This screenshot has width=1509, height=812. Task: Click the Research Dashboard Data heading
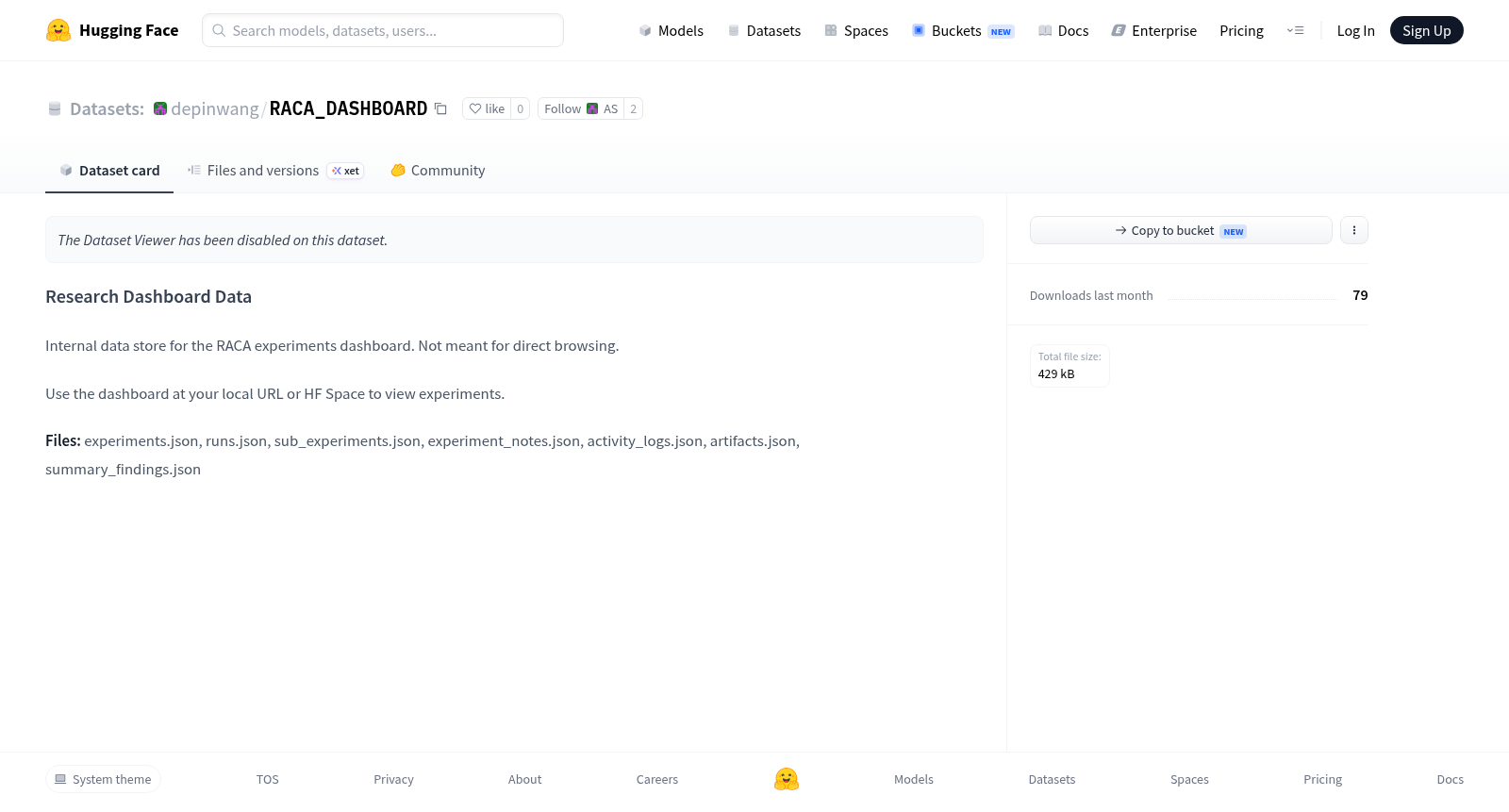coord(148,296)
